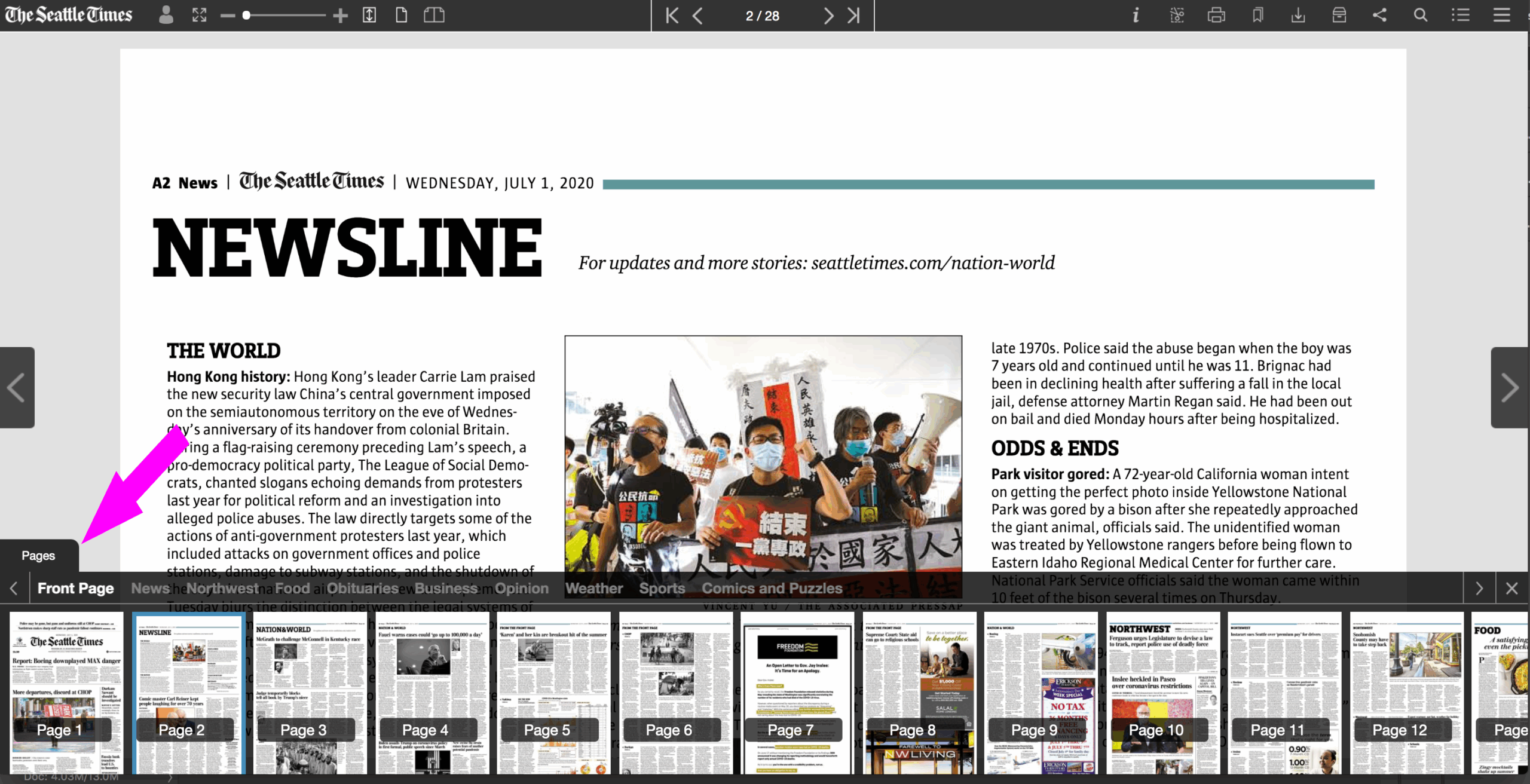1530x784 pixels.
Task: Print the newspaper edition
Action: (1217, 16)
